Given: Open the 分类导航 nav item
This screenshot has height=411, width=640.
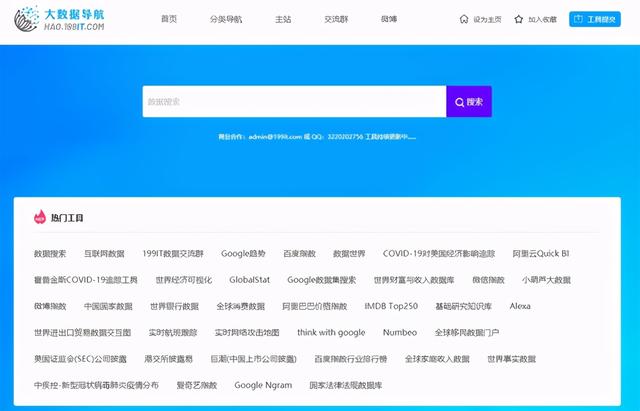Looking at the screenshot, I should coord(226,19).
